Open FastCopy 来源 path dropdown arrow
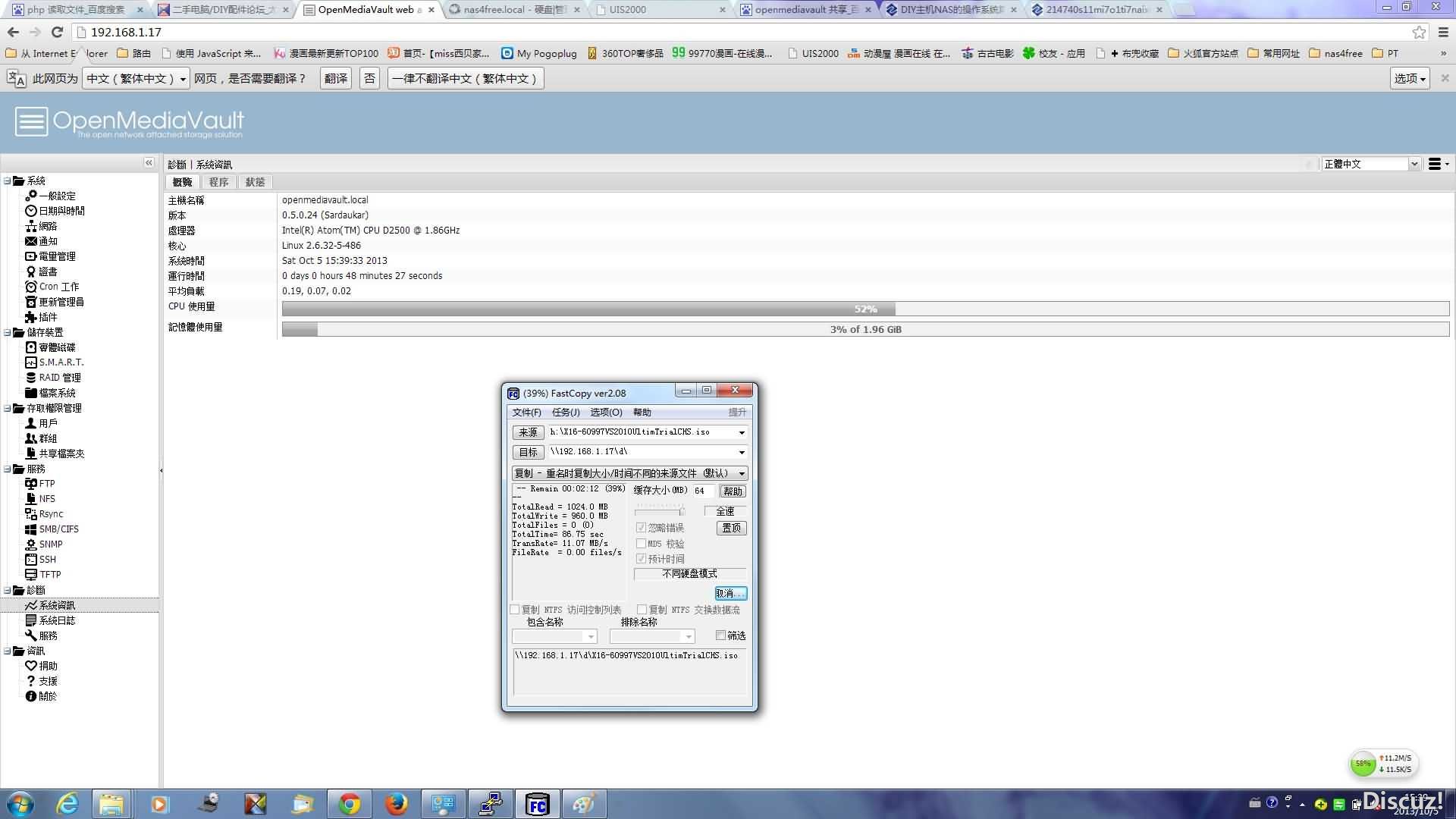The image size is (1456, 819). (741, 432)
